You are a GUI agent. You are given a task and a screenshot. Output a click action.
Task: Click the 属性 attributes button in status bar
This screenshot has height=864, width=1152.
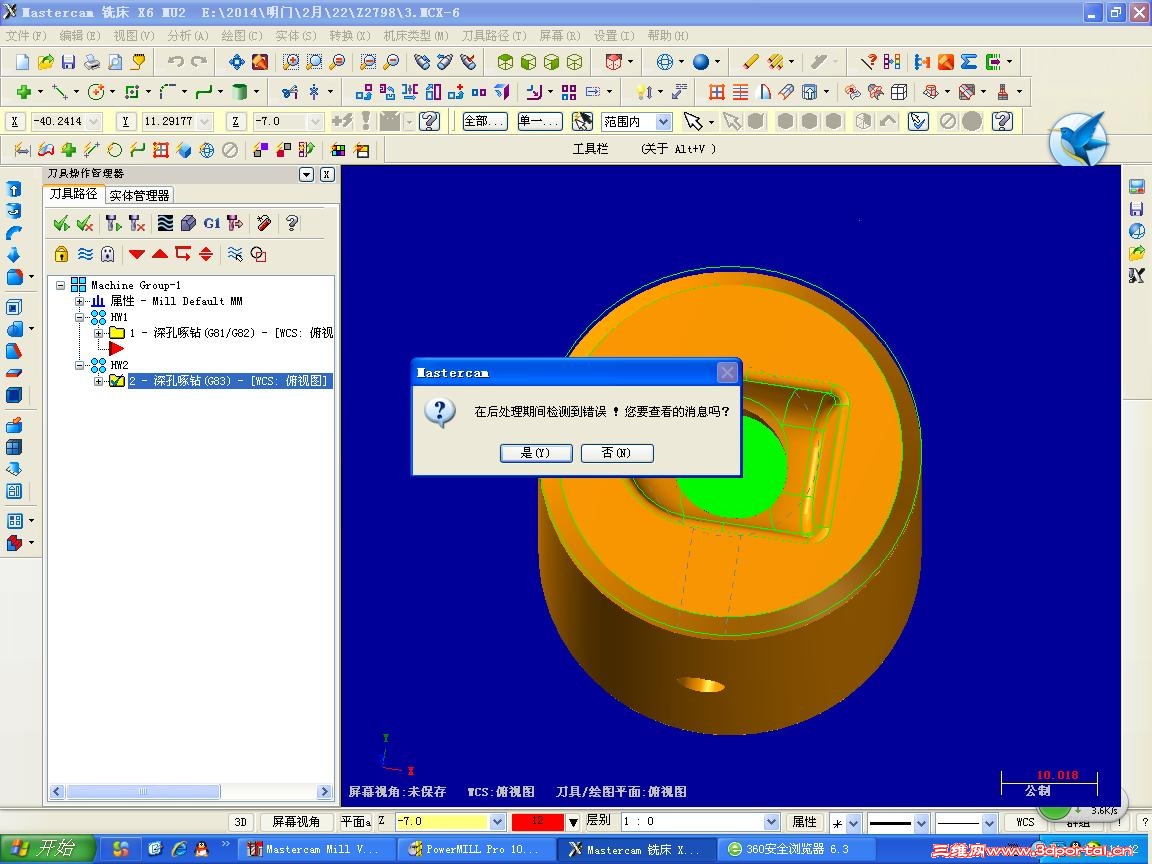pyautogui.click(x=804, y=821)
